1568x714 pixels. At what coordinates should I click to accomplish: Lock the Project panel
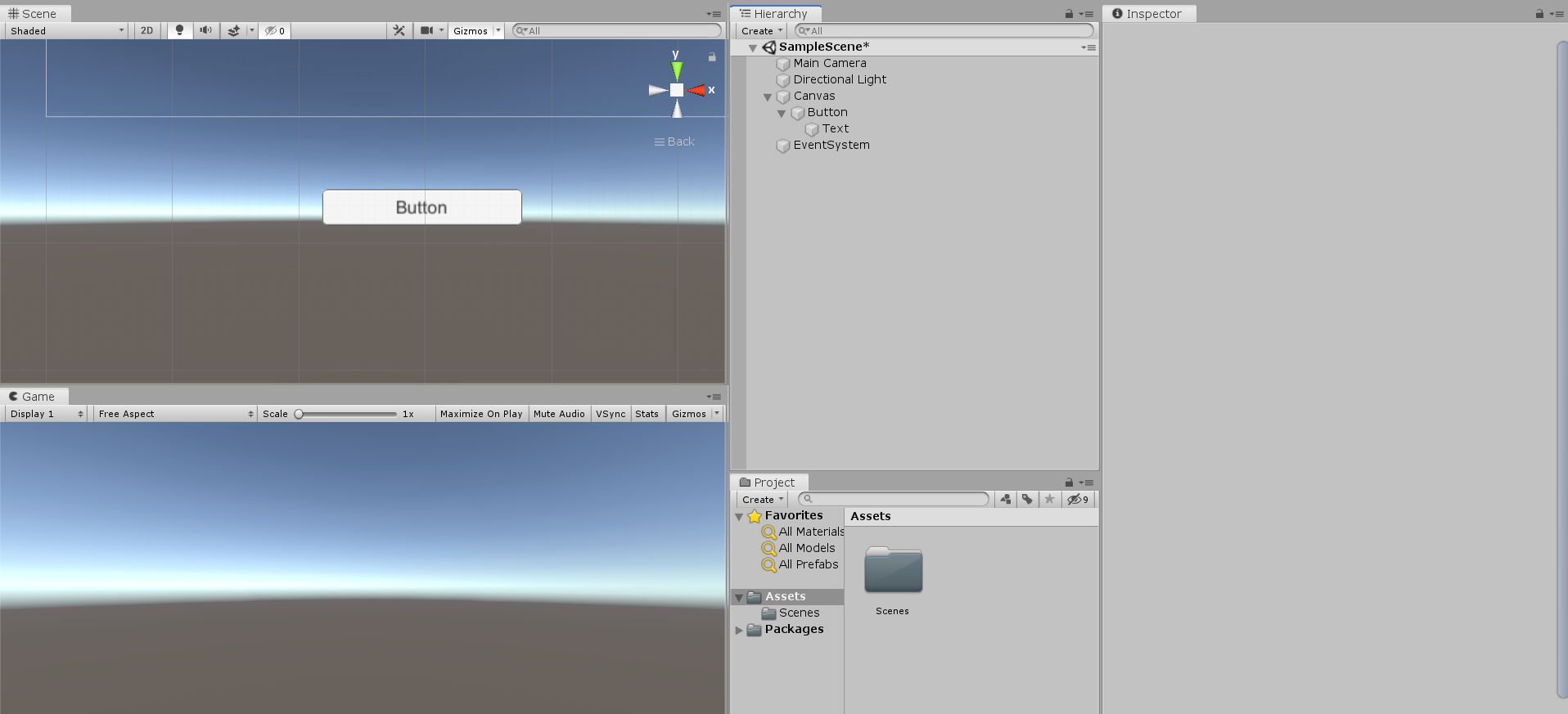(1069, 483)
